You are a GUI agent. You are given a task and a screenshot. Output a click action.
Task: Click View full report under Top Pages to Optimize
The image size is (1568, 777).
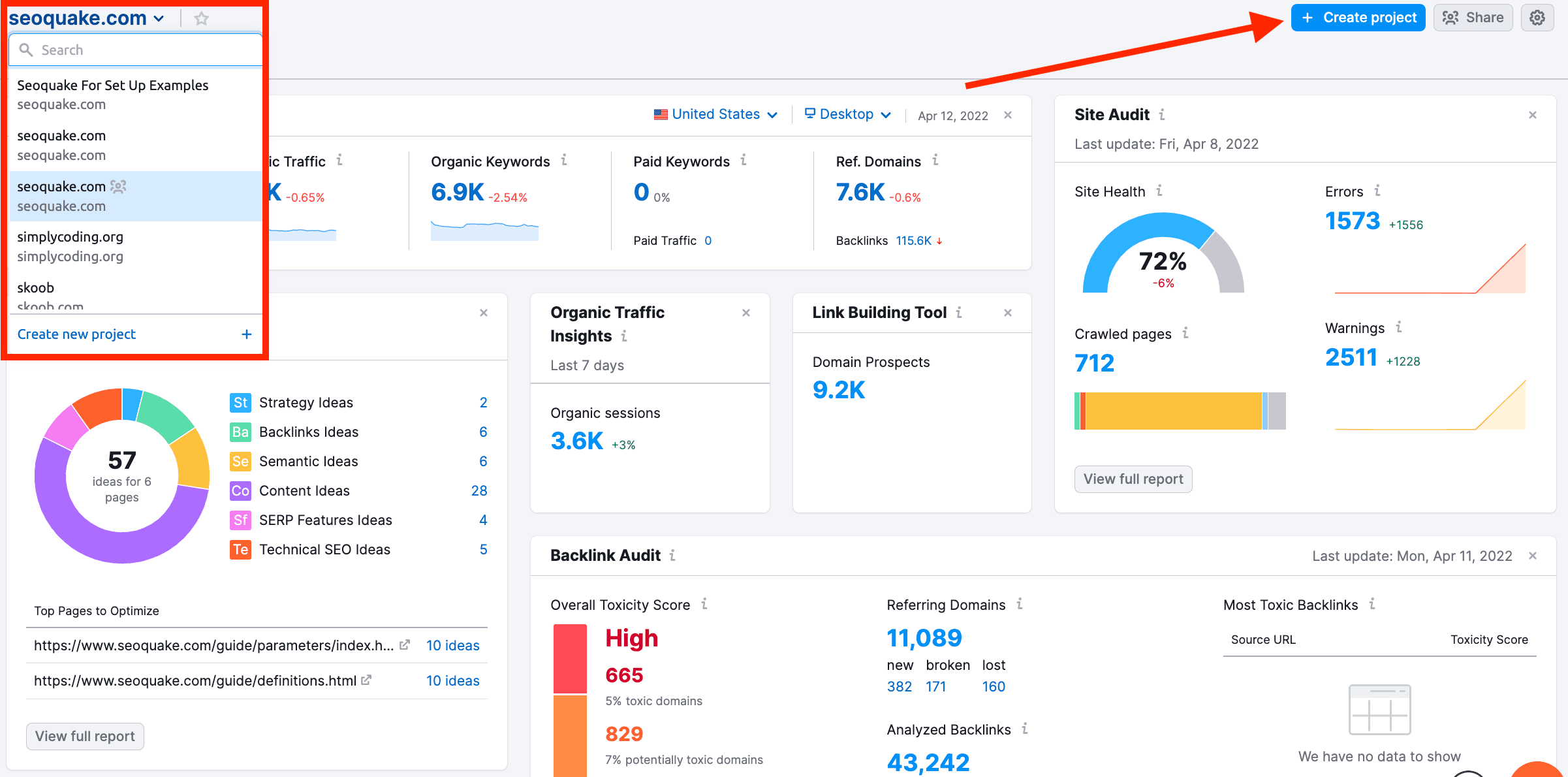coord(85,737)
